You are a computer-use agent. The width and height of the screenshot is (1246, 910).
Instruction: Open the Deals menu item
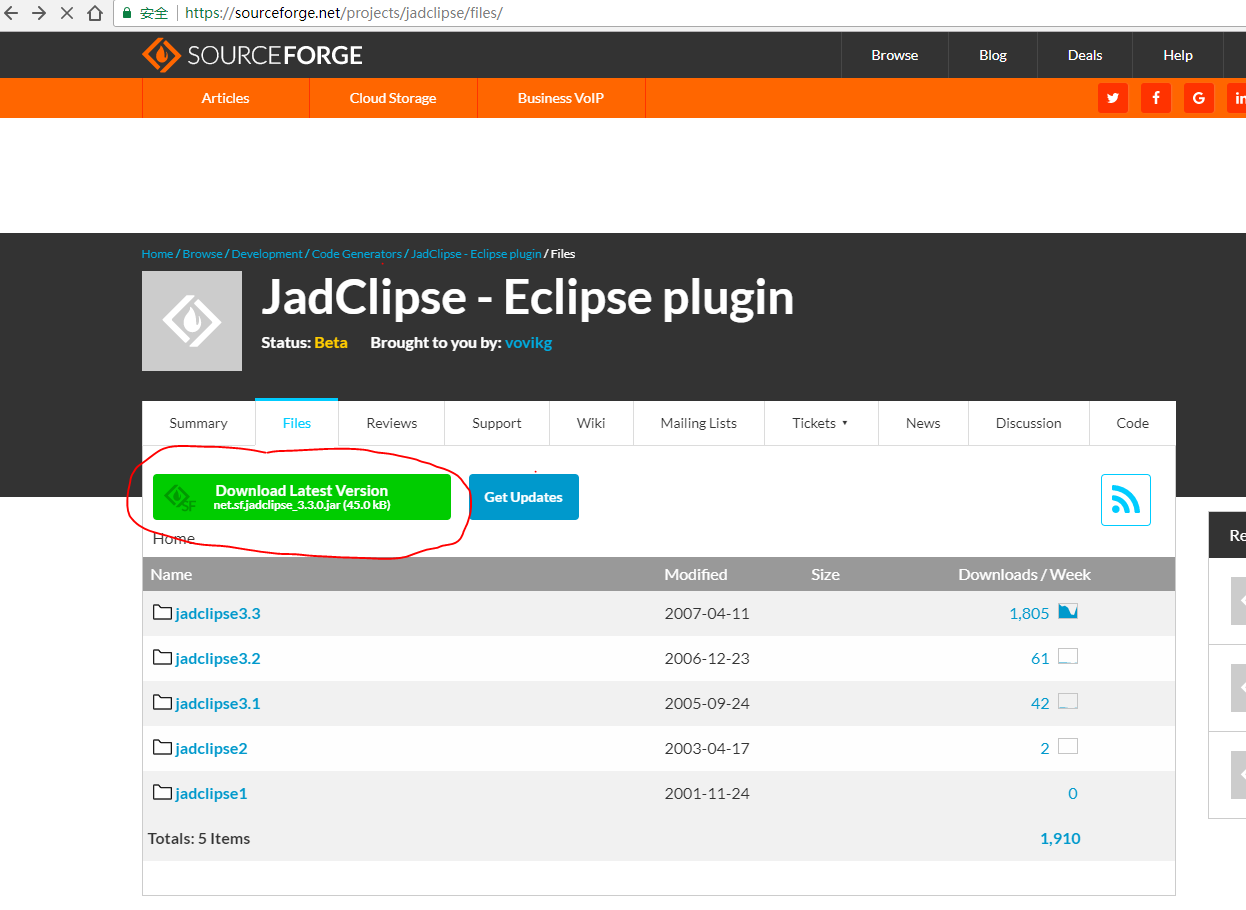pyautogui.click(x=1085, y=55)
